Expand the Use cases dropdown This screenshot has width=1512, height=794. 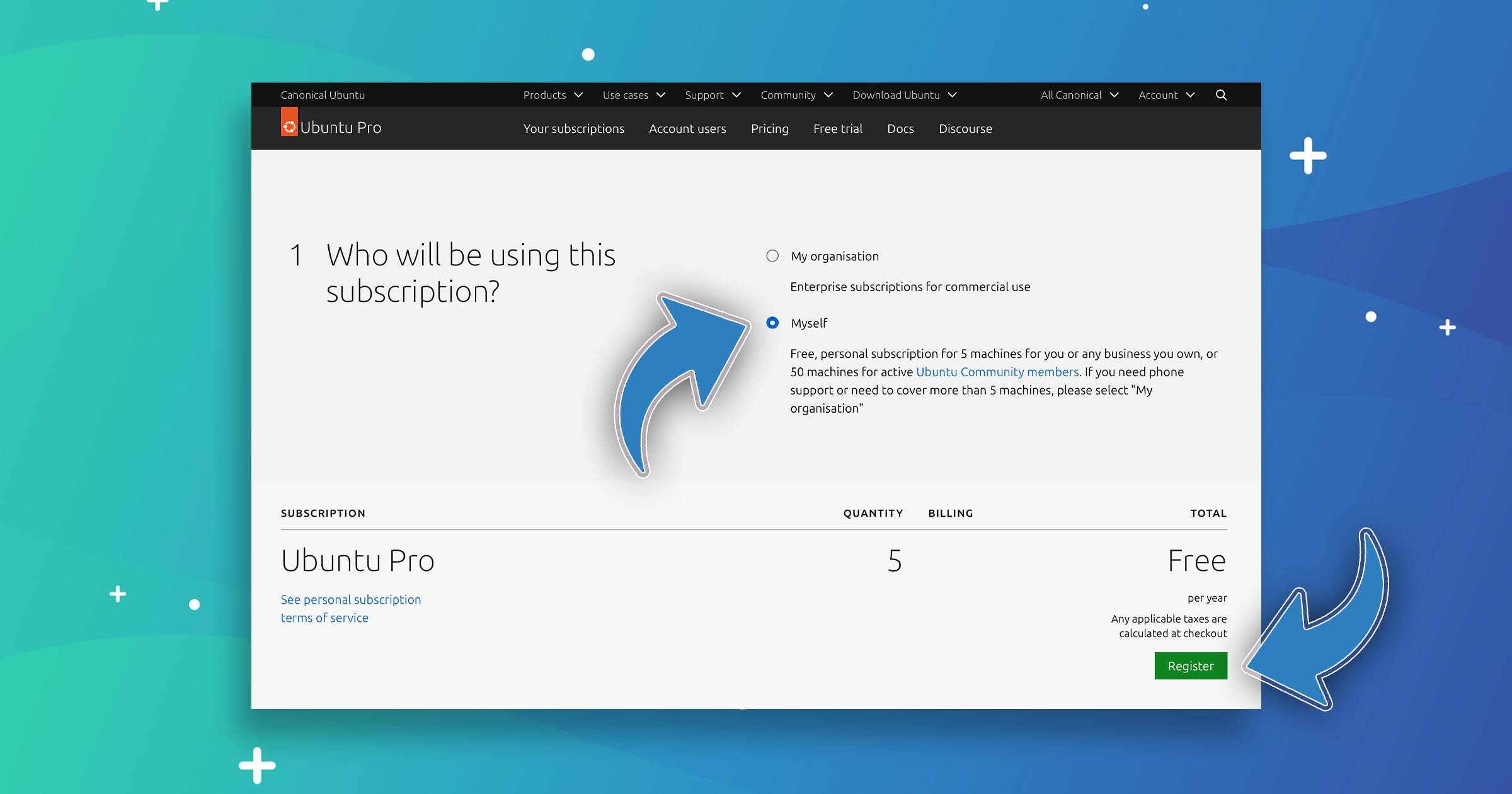[634, 95]
